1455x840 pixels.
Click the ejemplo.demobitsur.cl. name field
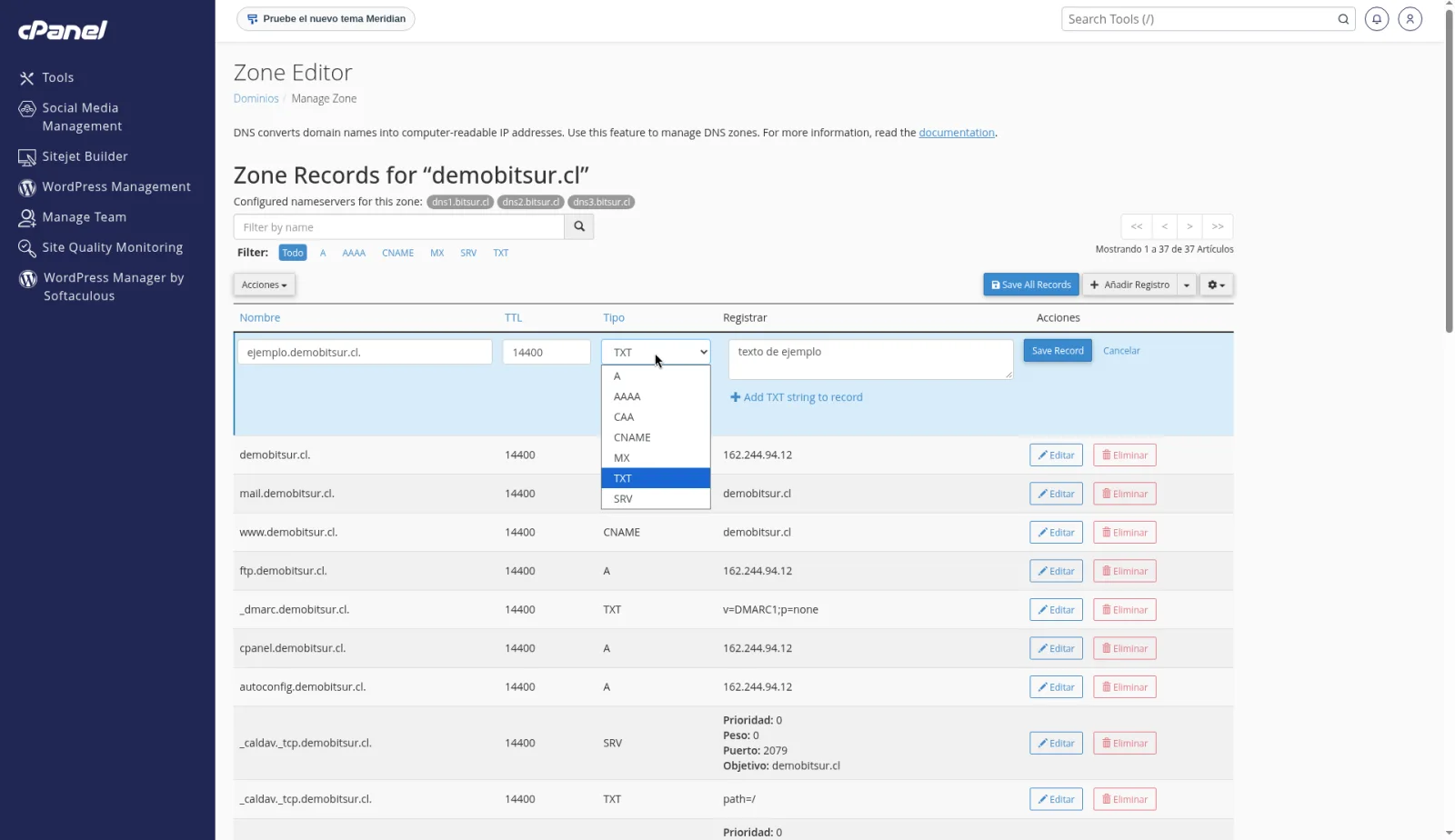(365, 353)
